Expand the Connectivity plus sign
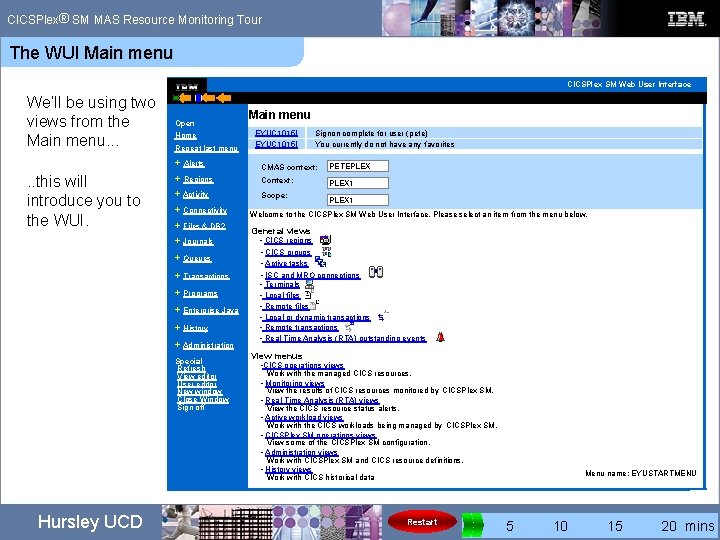The image size is (720, 540). (177, 210)
